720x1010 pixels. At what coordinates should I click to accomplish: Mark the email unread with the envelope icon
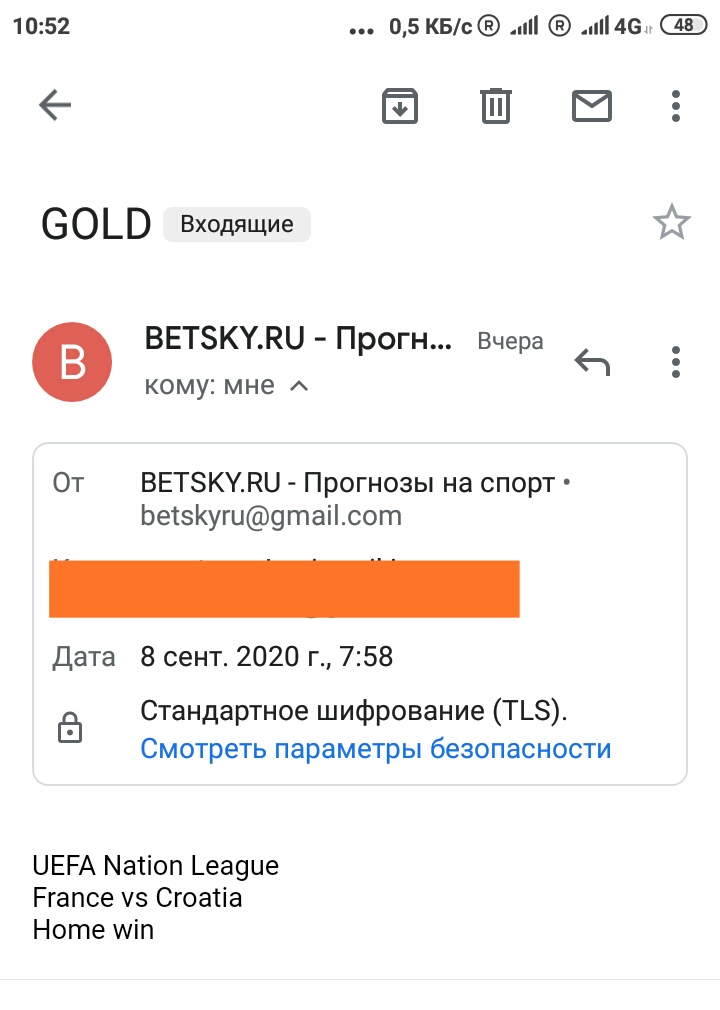[x=592, y=106]
